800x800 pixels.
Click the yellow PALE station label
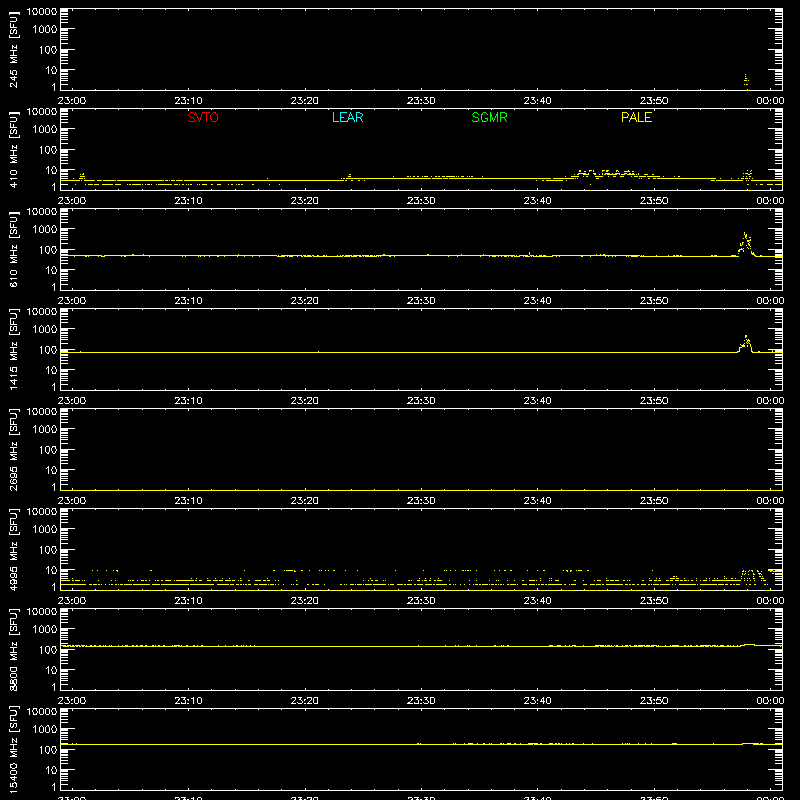click(636, 117)
